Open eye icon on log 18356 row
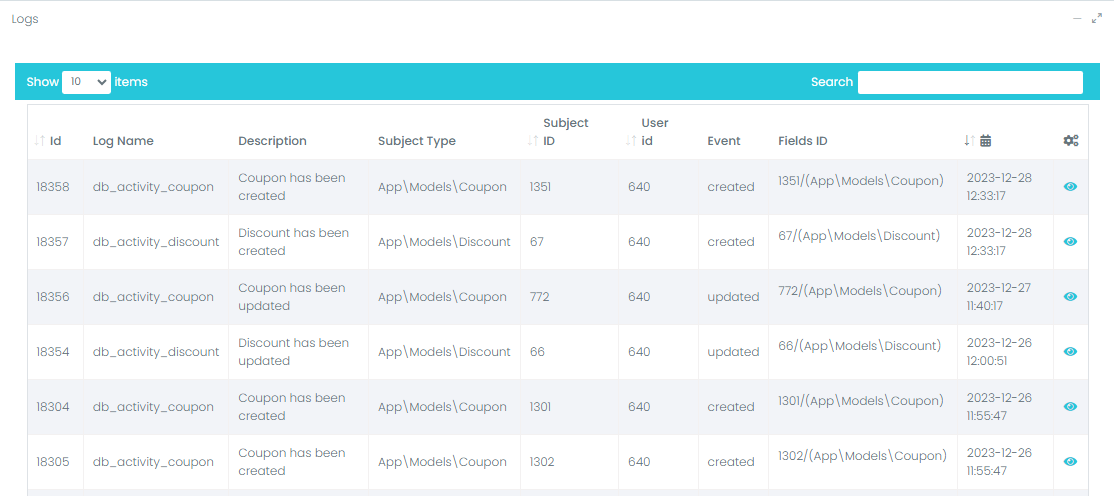The height and width of the screenshot is (496, 1114). coord(1070,297)
